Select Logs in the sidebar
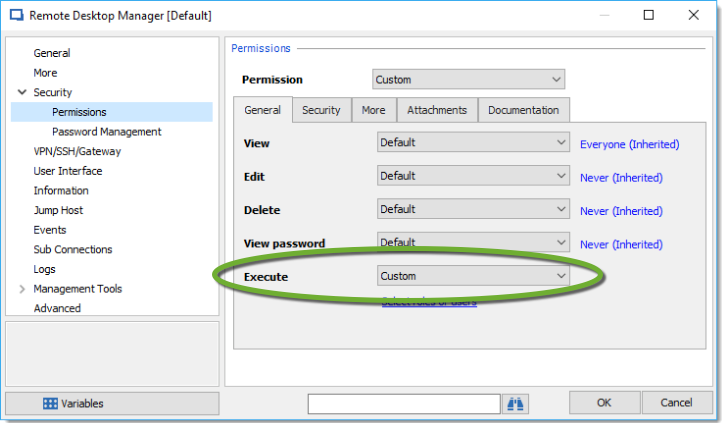Viewport: 722px width, 423px height. click(44, 269)
